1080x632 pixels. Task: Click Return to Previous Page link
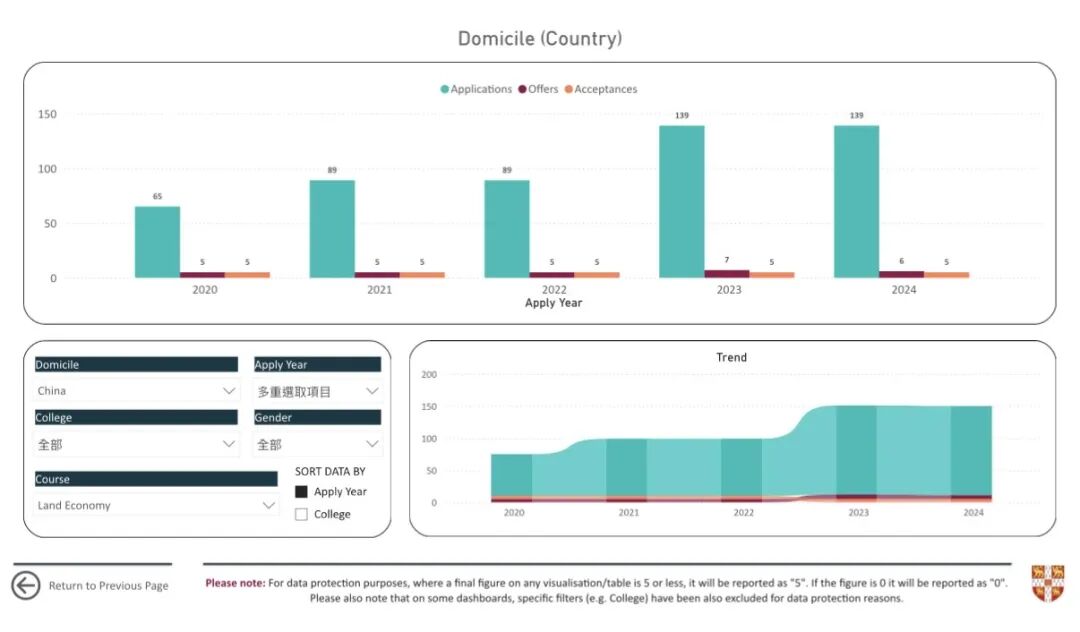pyautogui.click(x=108, y=586)
